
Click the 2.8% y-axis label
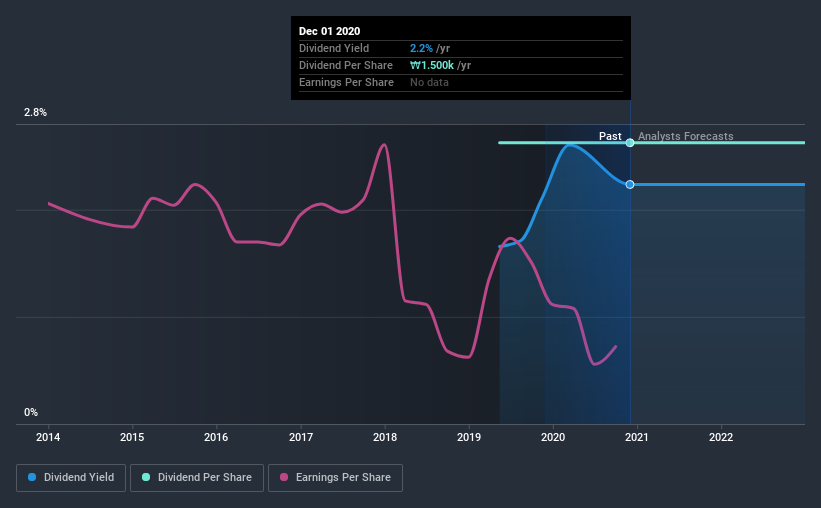click(x=35, y=113)
